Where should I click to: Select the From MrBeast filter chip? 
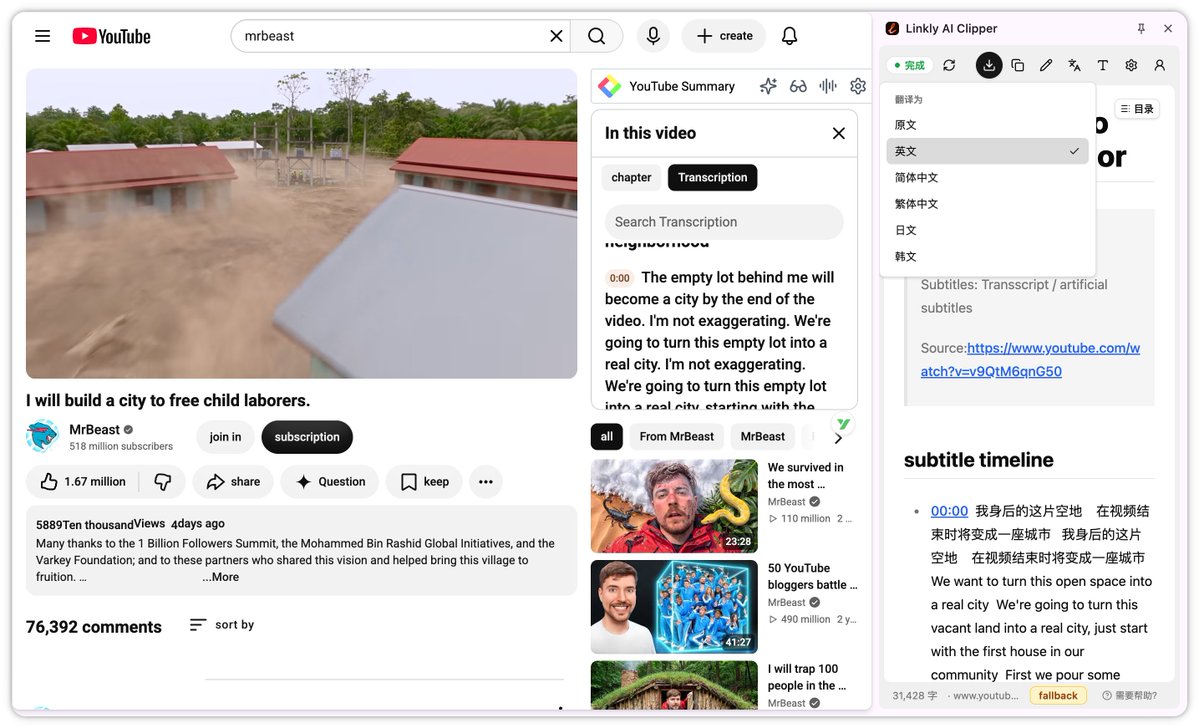click(677, 437)
